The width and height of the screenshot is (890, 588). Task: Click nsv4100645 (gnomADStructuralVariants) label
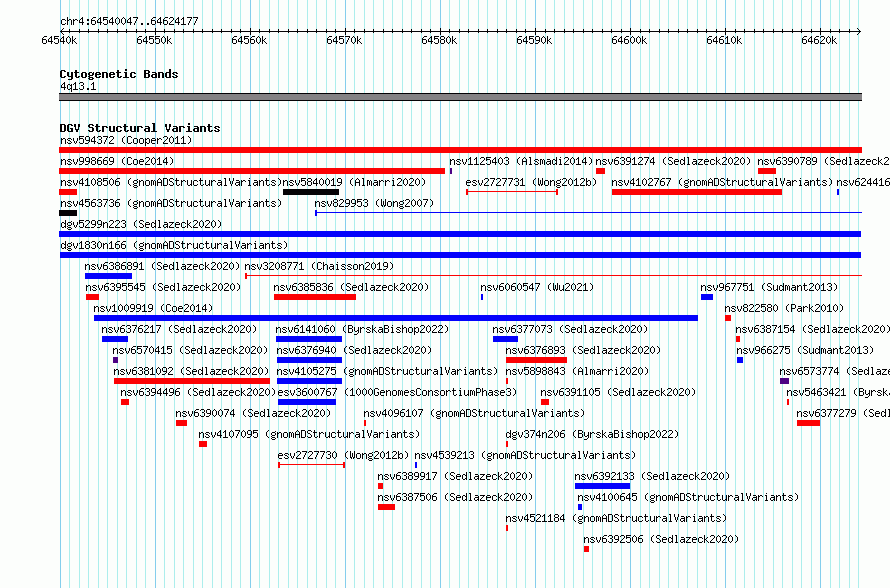pyautogui.click(x=688, y=497)
